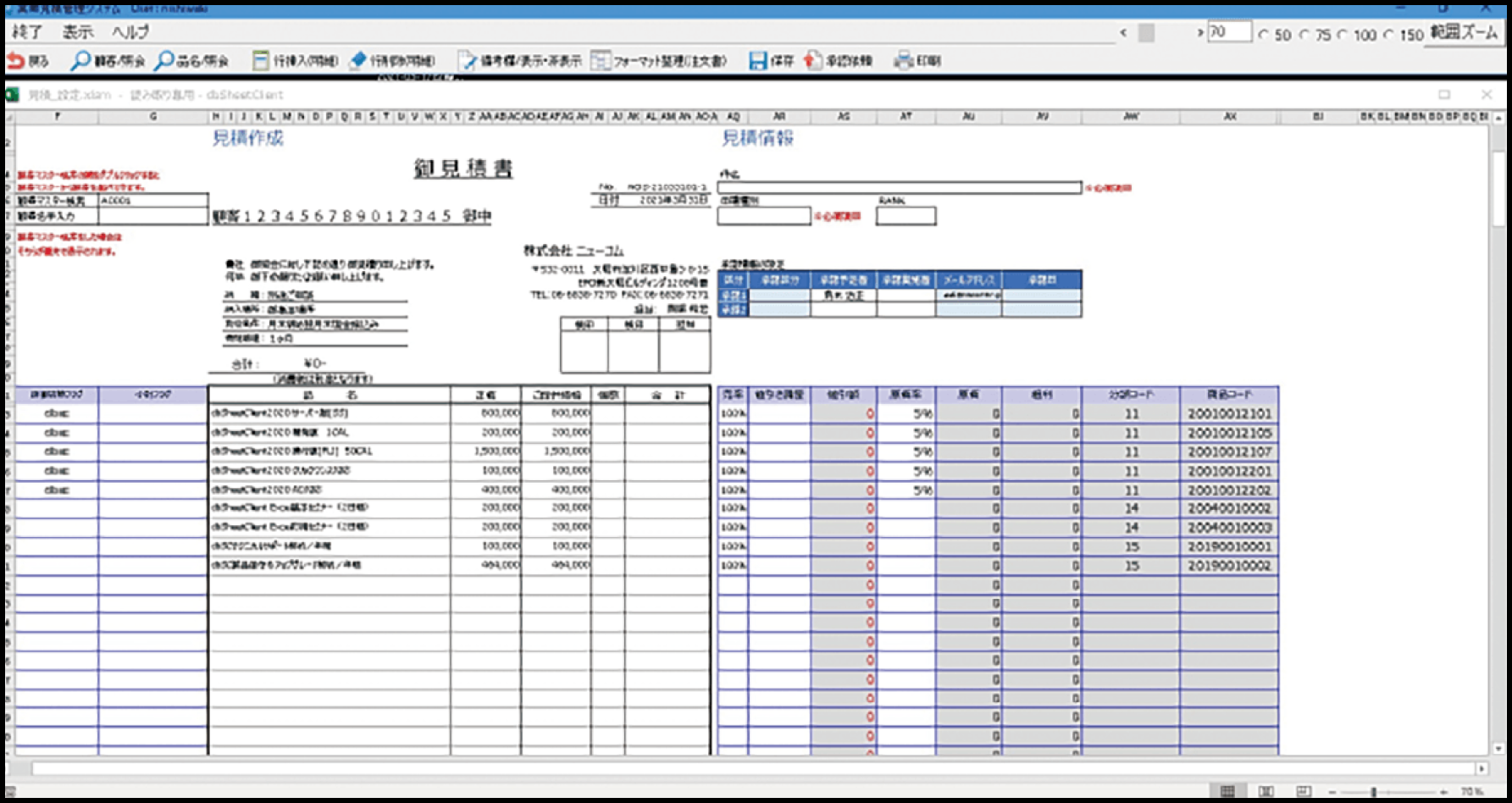The height and width of the screenshot is (803, 1512).
Task: Click the RANK input box
Action: click(906, 216)
